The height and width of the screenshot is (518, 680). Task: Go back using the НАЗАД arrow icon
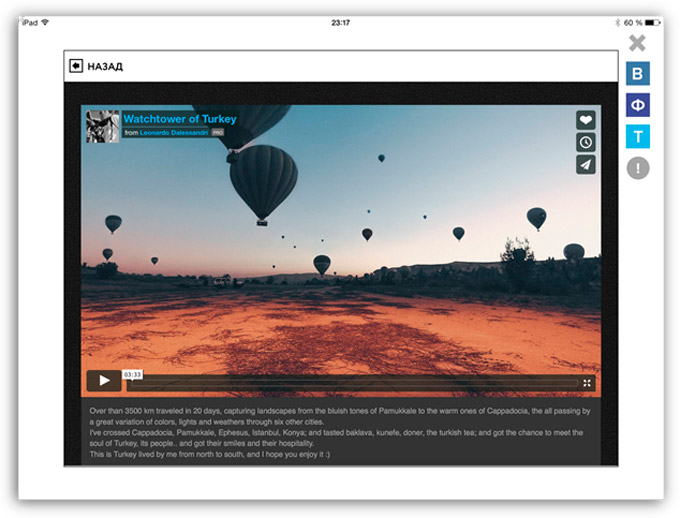point(76,66)
